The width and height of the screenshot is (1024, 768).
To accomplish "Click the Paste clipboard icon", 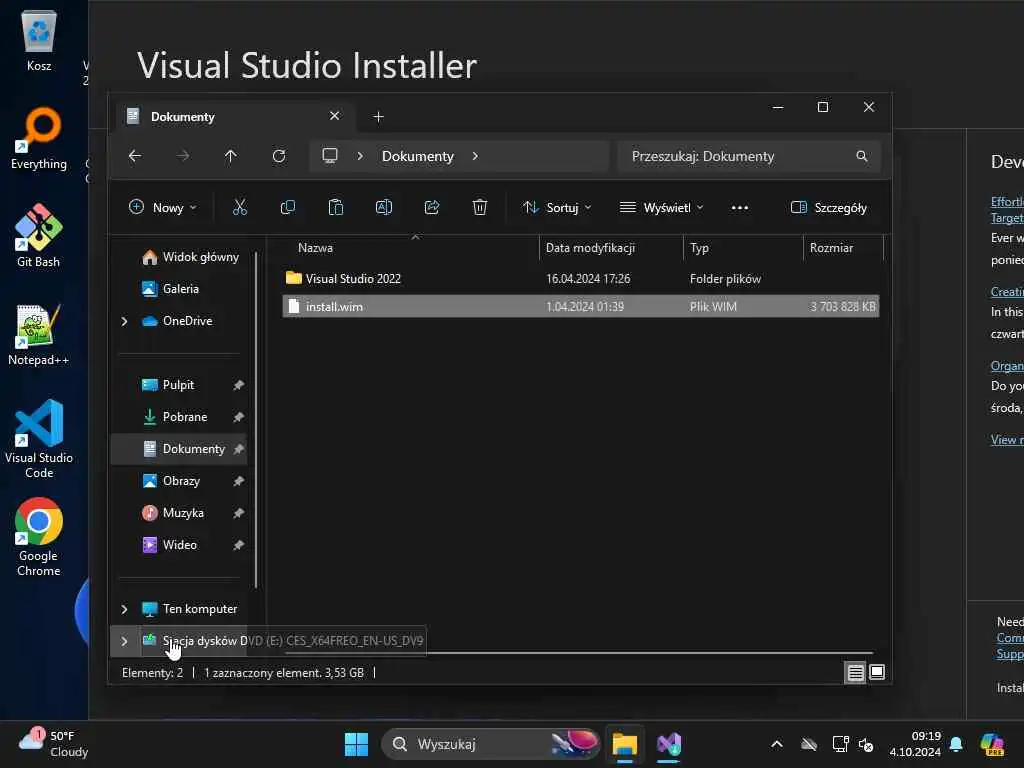I will [x=336, y=208].
